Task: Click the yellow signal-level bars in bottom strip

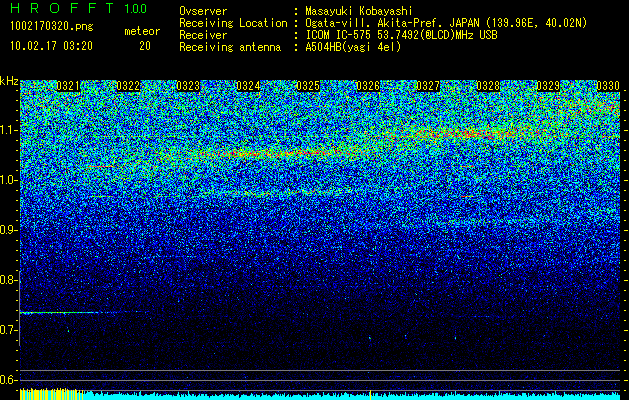Action: pyautogui.click(x=52, y=394)
